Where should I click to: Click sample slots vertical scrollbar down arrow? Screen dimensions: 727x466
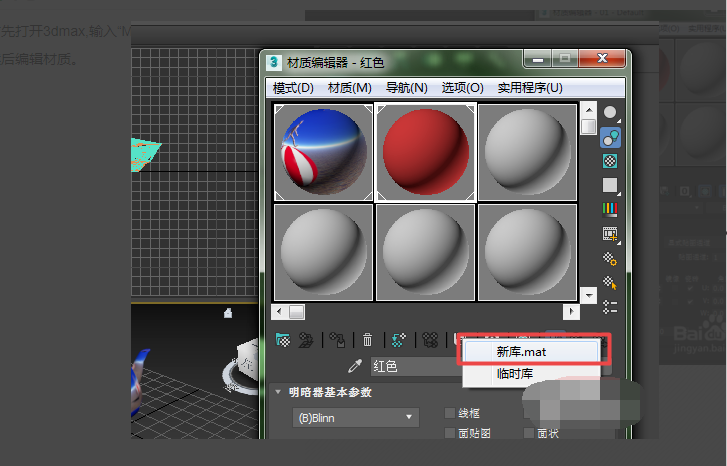coord(589,295)
